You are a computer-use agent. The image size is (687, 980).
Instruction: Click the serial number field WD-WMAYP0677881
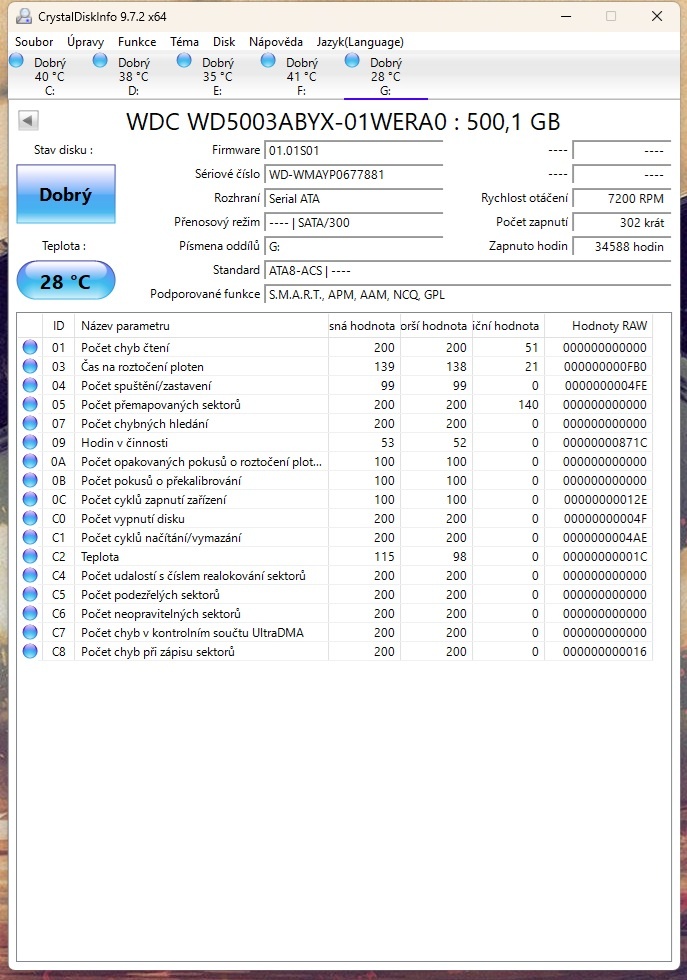pyautogui.click(x=354, y=174)
